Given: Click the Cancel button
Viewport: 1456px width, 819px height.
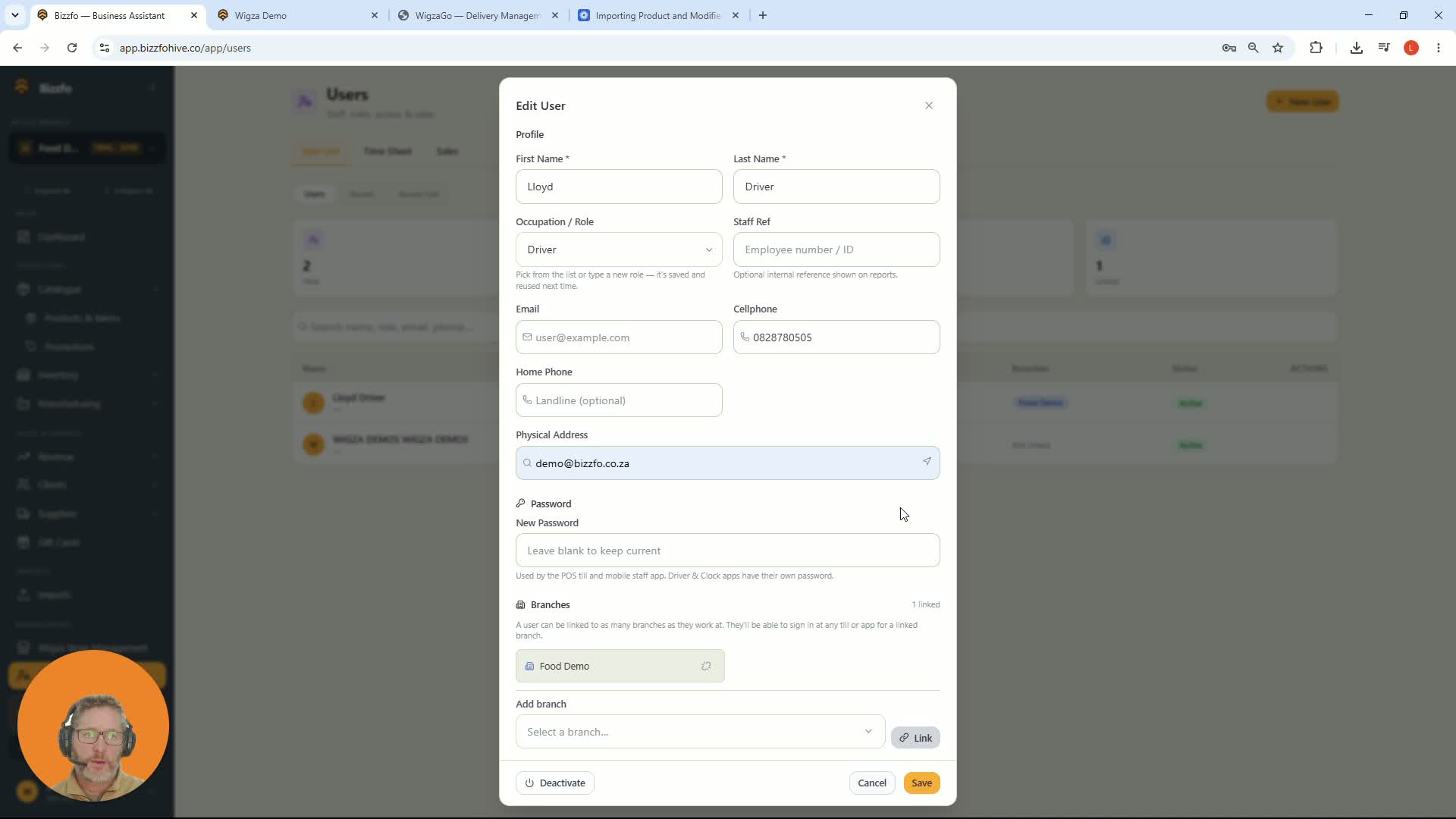Looking at the screenshot, I should 872,783.
